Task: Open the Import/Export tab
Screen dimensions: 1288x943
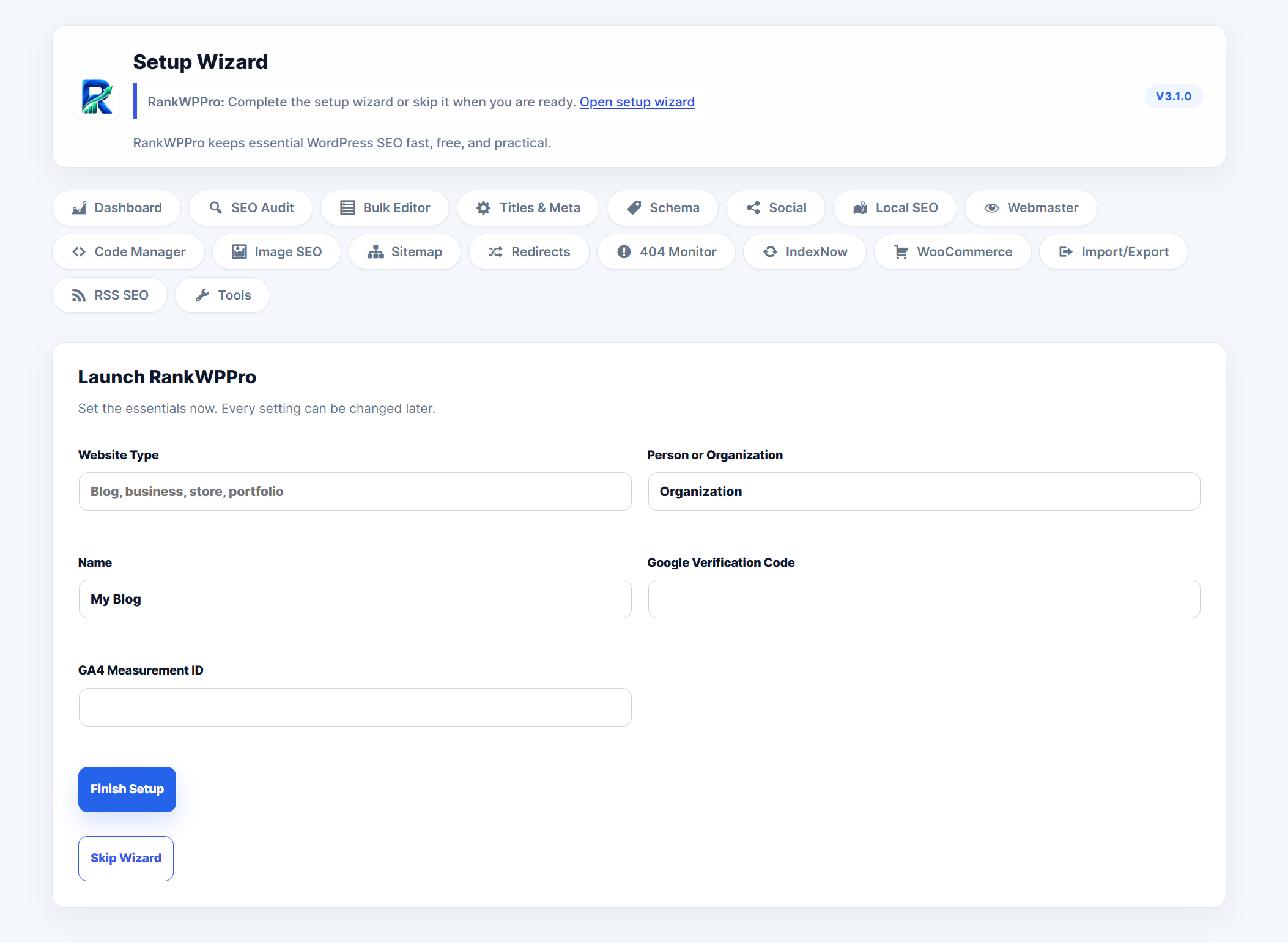Action: (1114, 252)
